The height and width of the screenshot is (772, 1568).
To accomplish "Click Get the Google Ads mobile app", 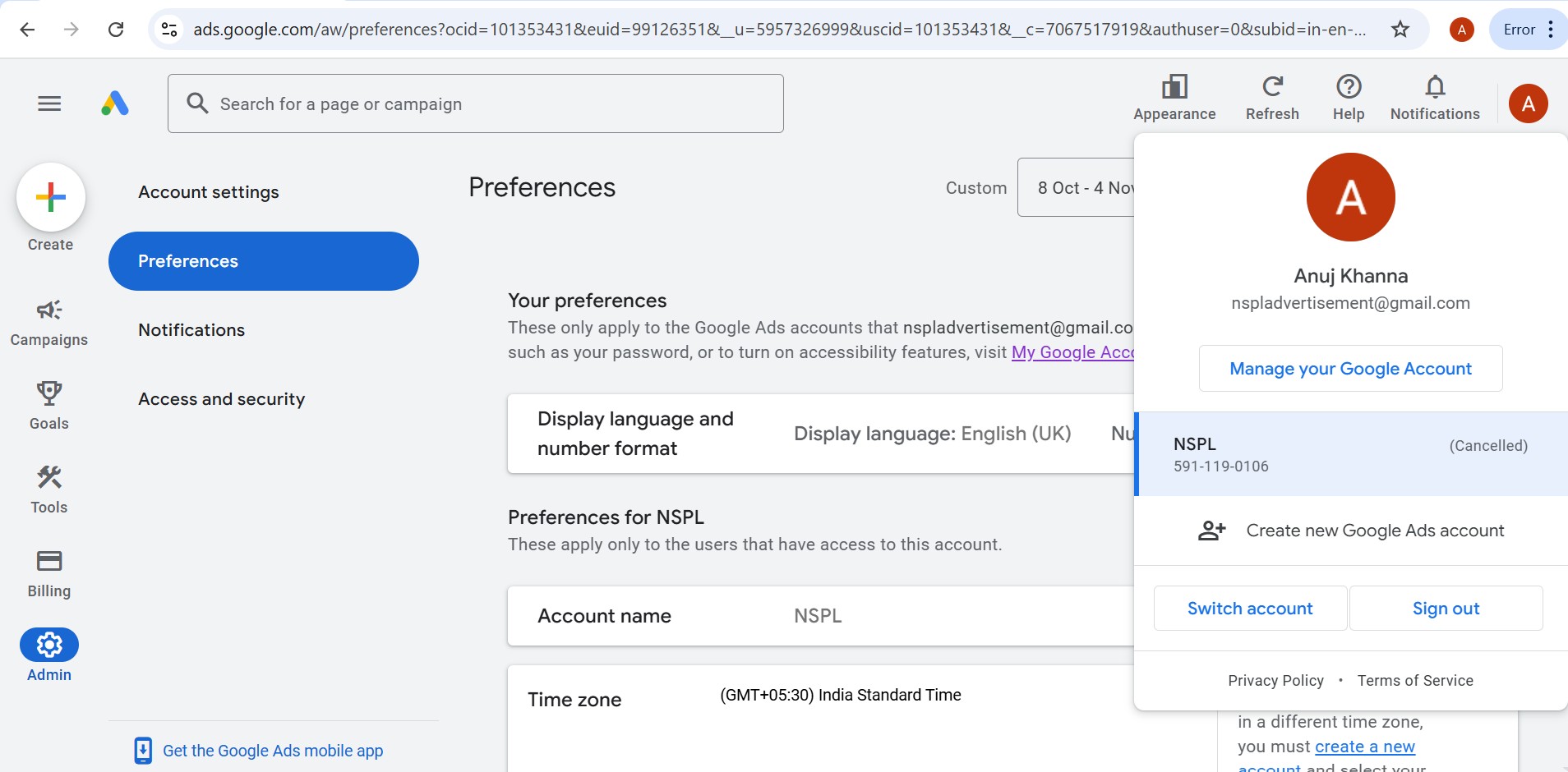I will 273,751.
